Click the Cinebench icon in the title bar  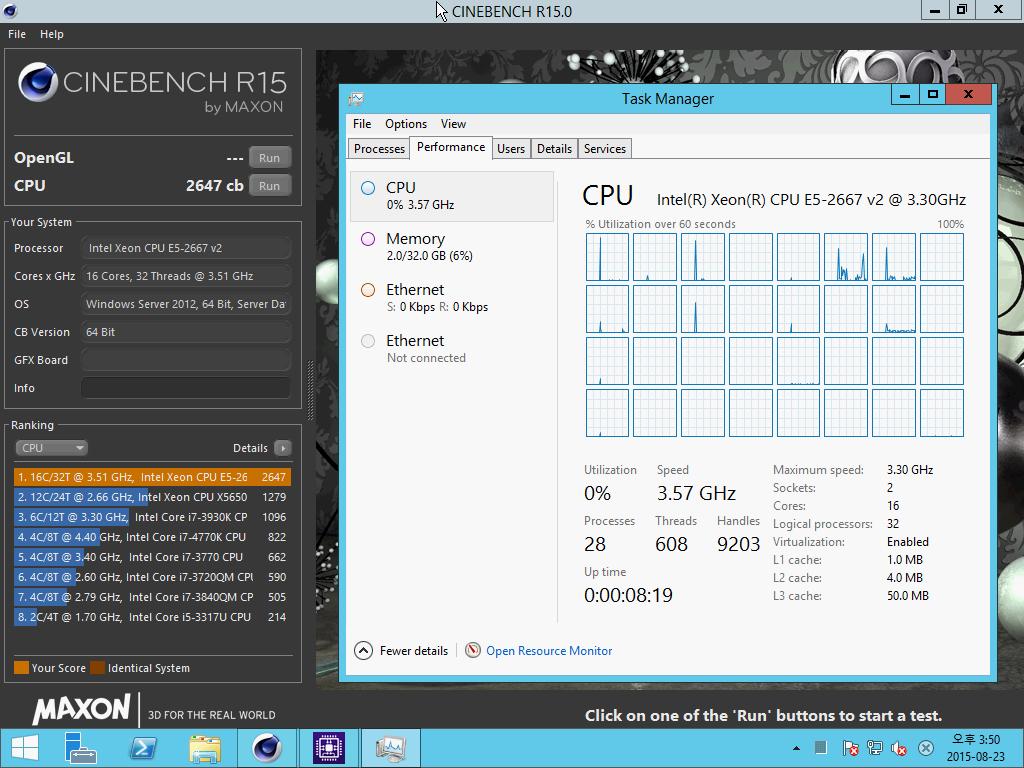[x=9, y=10]
